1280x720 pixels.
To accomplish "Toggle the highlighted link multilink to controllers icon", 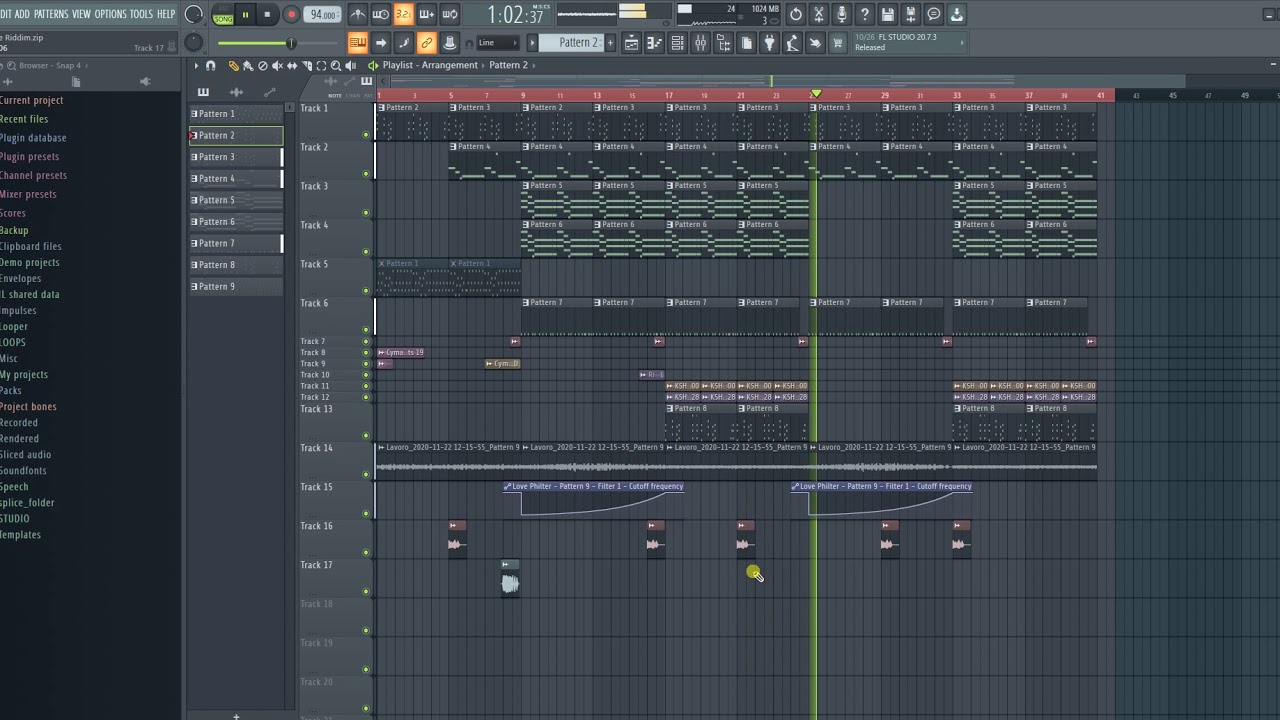I will click(x=426, y=43).
